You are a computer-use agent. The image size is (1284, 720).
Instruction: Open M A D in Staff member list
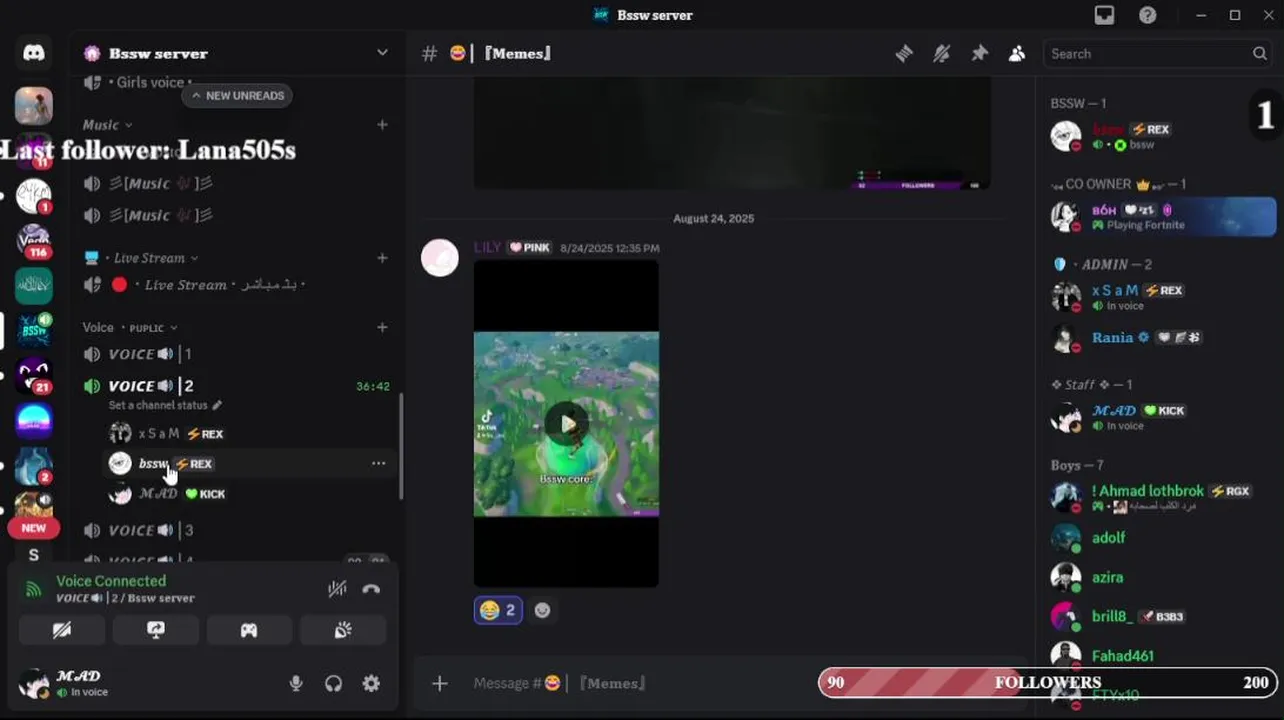(1162, 418)
